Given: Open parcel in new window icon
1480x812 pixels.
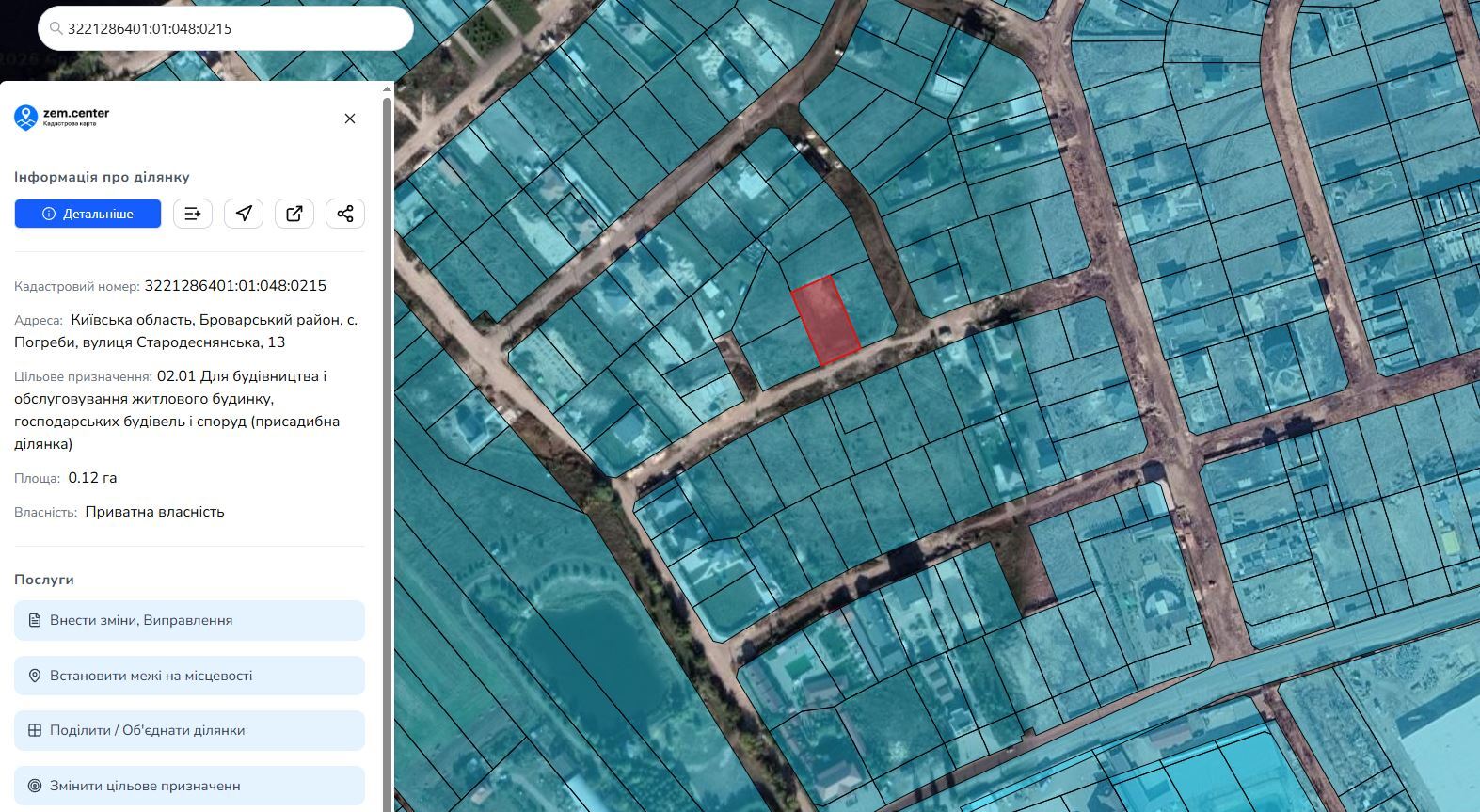Looking at the screenshot, I should click(294, 214).
